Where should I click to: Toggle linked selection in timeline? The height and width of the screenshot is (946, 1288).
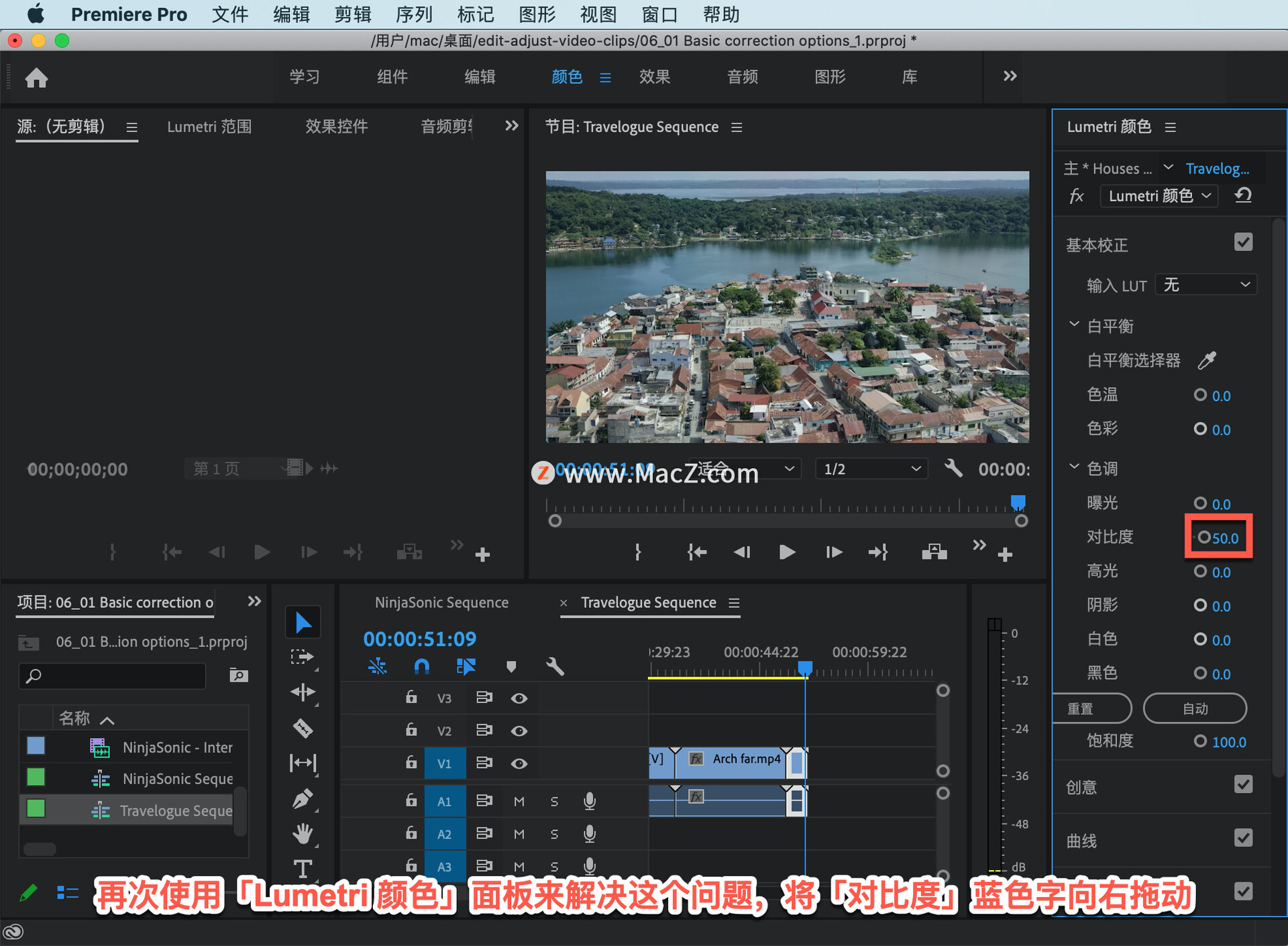(x=466, y=667)
